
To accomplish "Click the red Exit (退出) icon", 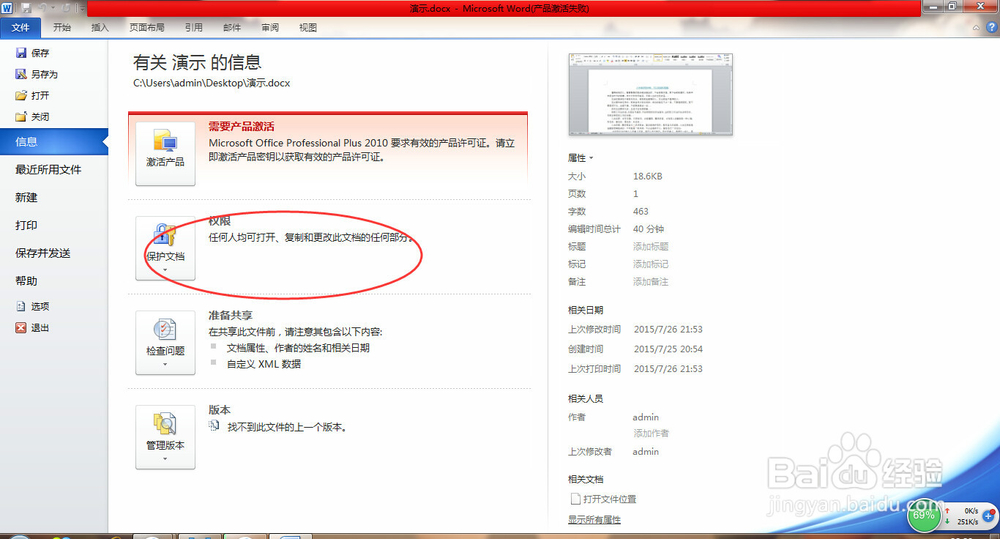I will point(21,327).
